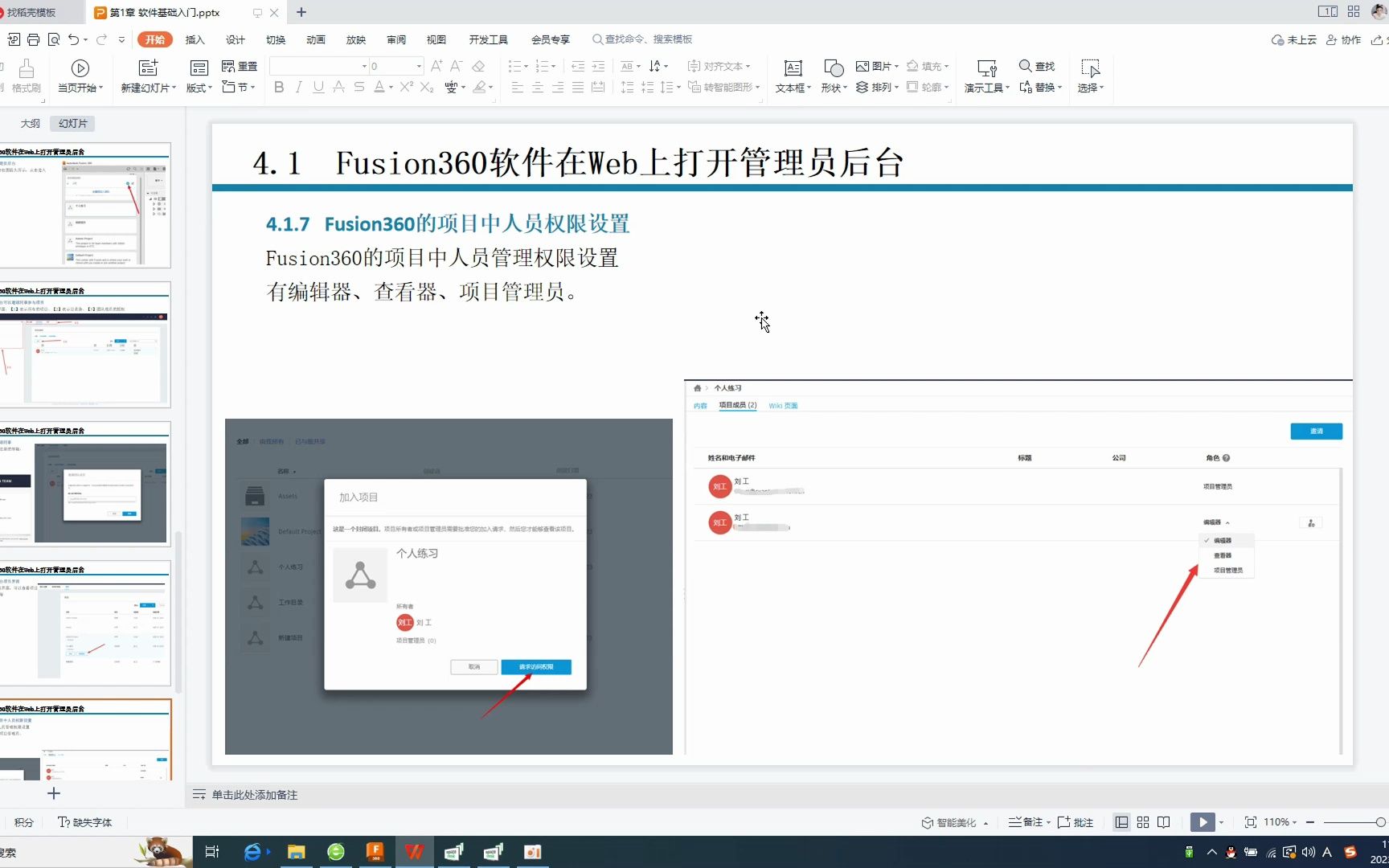Click the Print icon in quick access bar
This screenshot has width=1389, height=868.
[x=34, y=39]
